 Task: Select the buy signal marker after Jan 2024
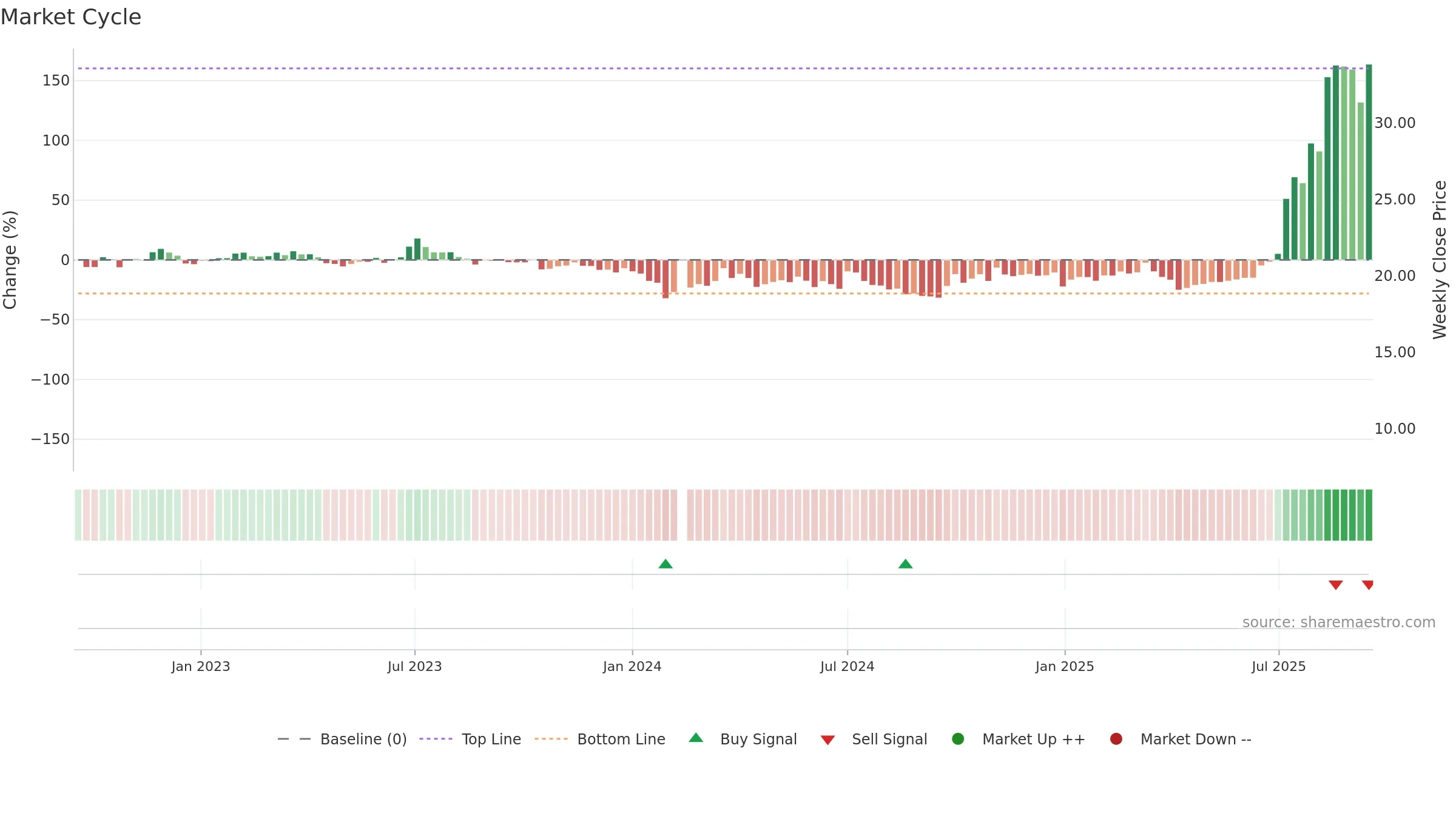[666, 564]
